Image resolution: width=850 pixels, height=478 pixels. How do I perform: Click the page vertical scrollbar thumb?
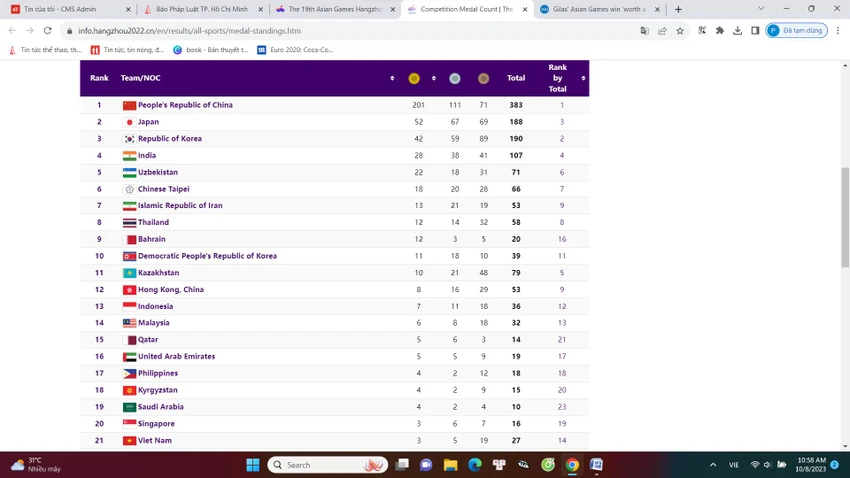point(845,217)
